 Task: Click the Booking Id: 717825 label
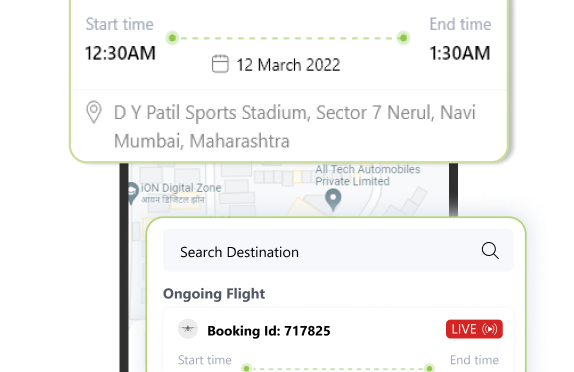(x=269, y=331)
